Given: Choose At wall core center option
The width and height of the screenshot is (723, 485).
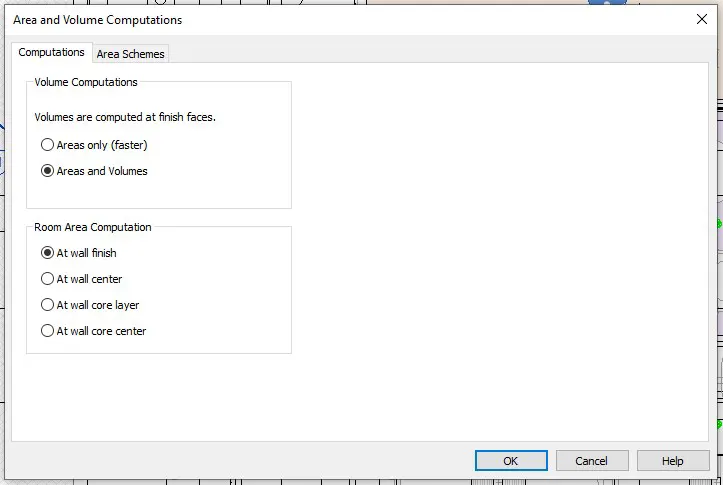Looking at the screenshot, I should pos(47,331).
